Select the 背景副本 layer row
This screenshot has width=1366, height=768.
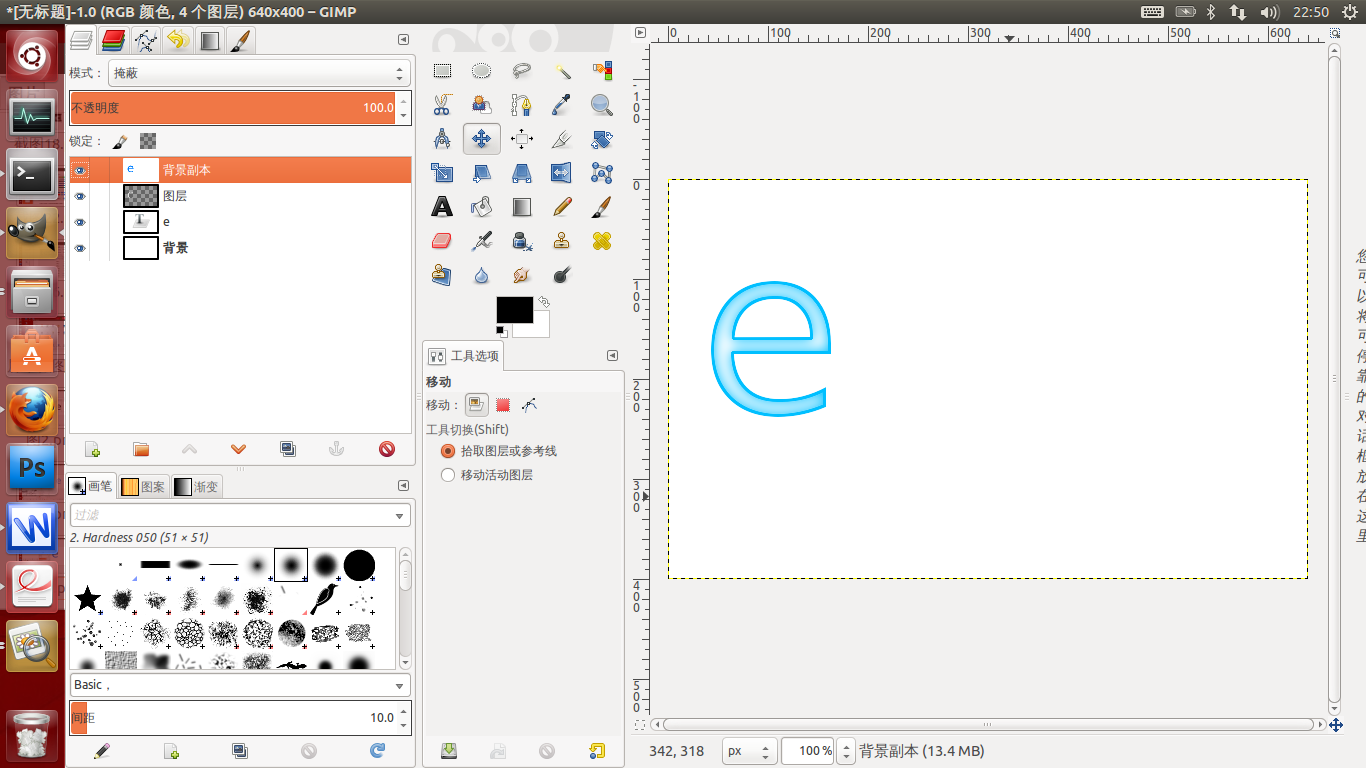pos(240,170)
